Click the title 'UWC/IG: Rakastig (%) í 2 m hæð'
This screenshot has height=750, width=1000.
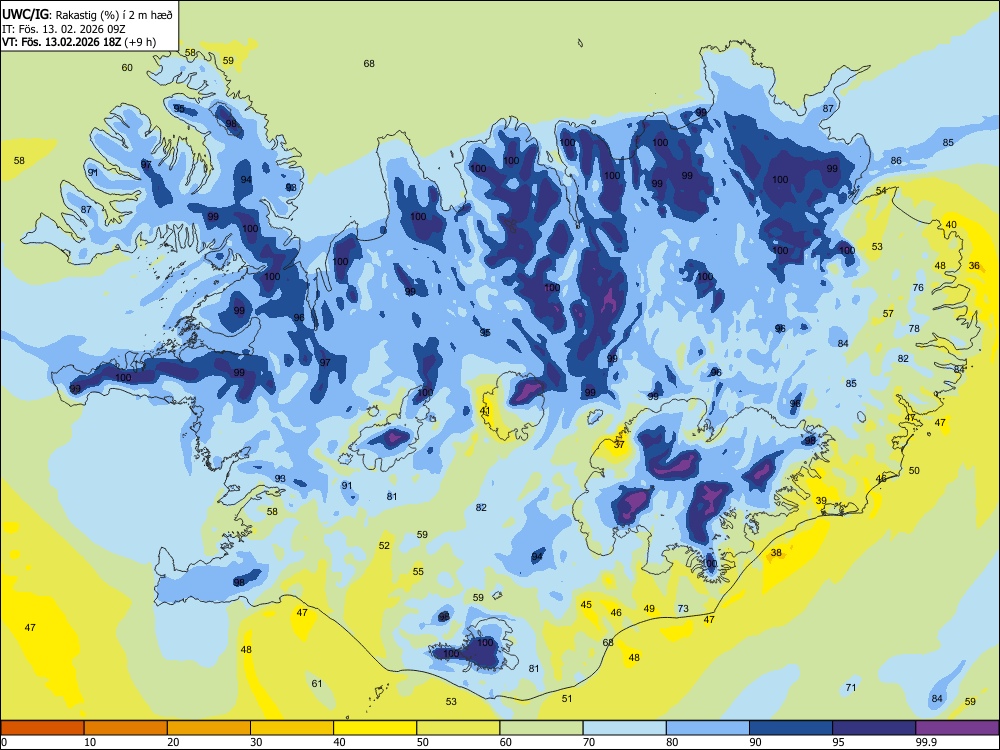[x=87, y=14]
